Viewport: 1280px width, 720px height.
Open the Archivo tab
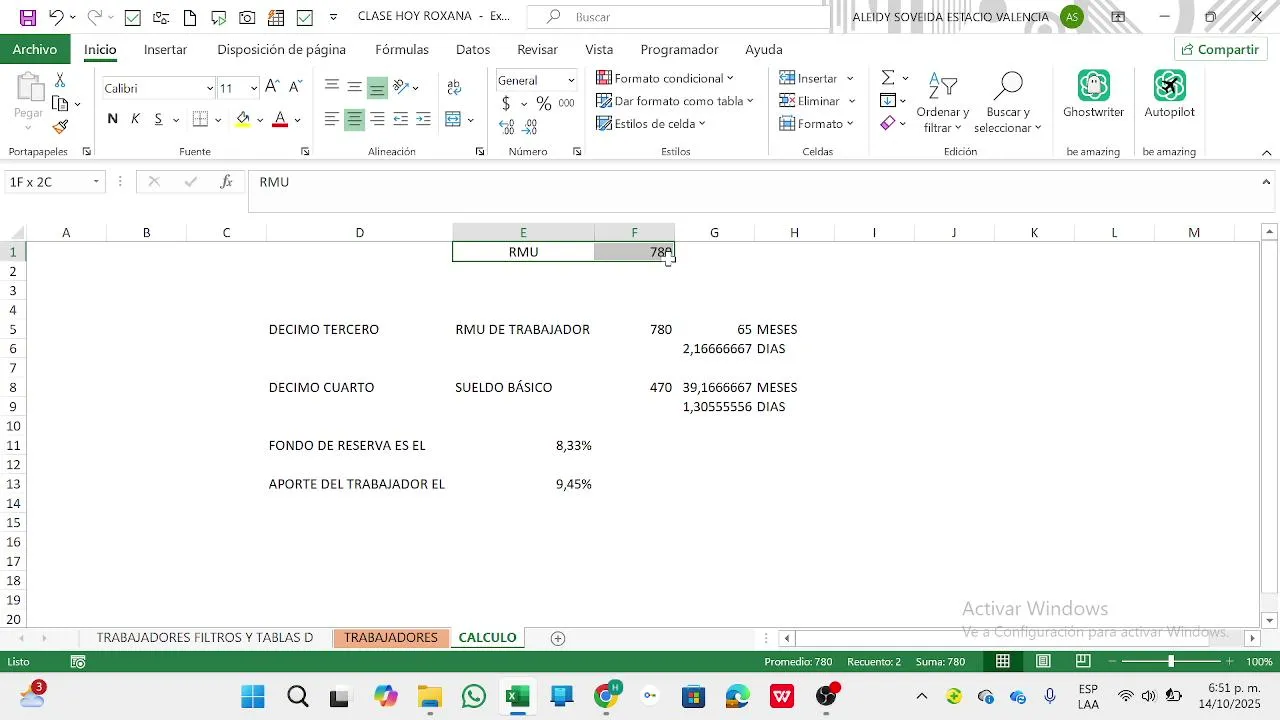pos(35,49)
